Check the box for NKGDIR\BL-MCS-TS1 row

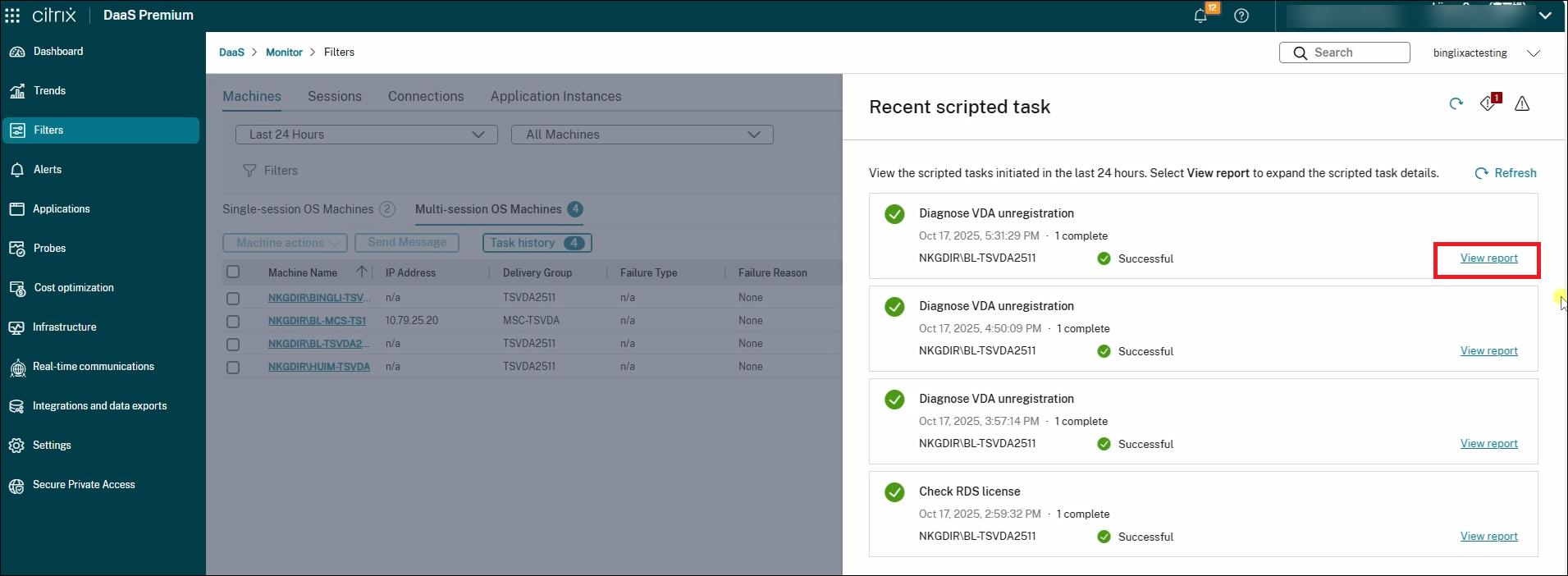(x=233, y=322)
